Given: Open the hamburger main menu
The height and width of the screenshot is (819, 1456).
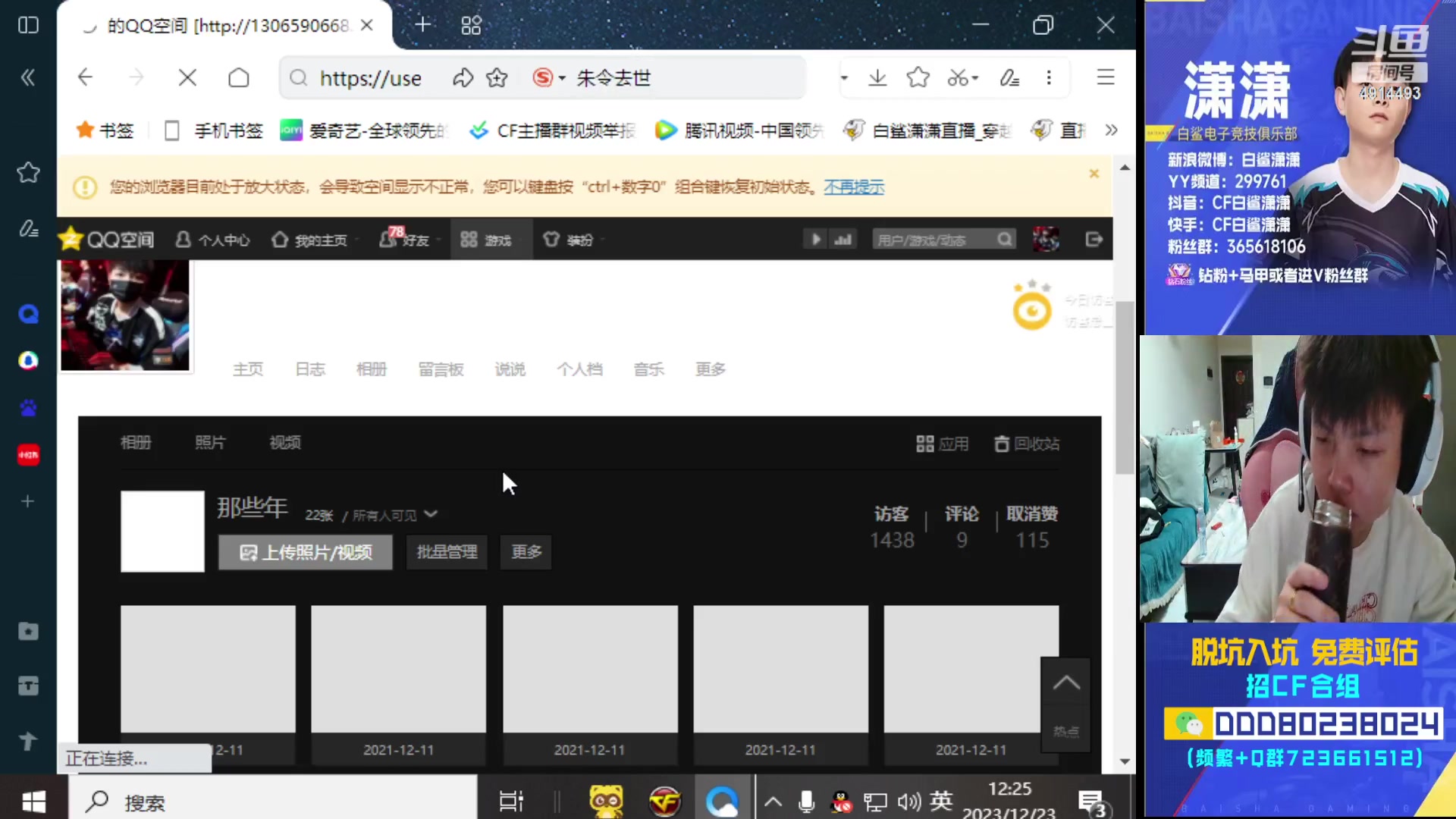Looking at the screenshot, I should tap(1106, 77).
